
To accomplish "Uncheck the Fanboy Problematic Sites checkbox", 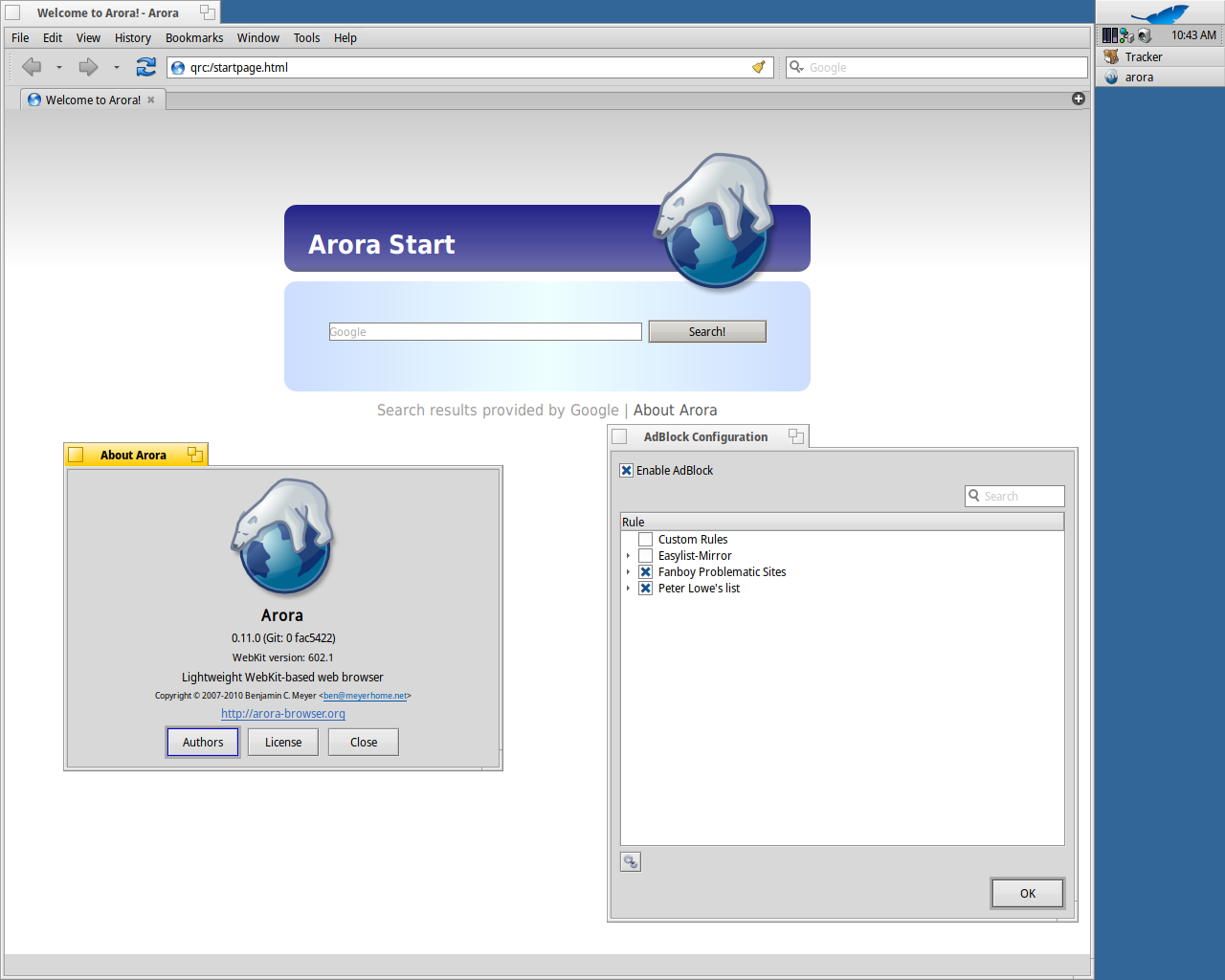I will (x=646, y=571).
